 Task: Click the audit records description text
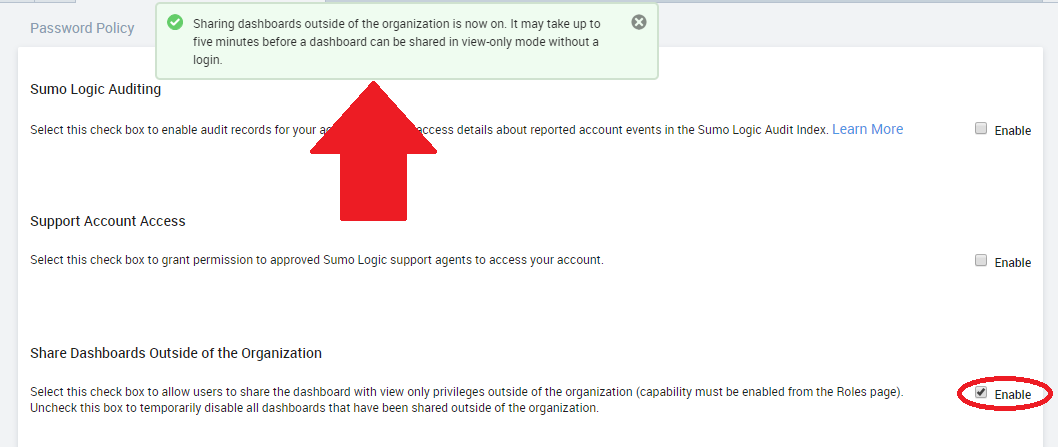(429, 130)
